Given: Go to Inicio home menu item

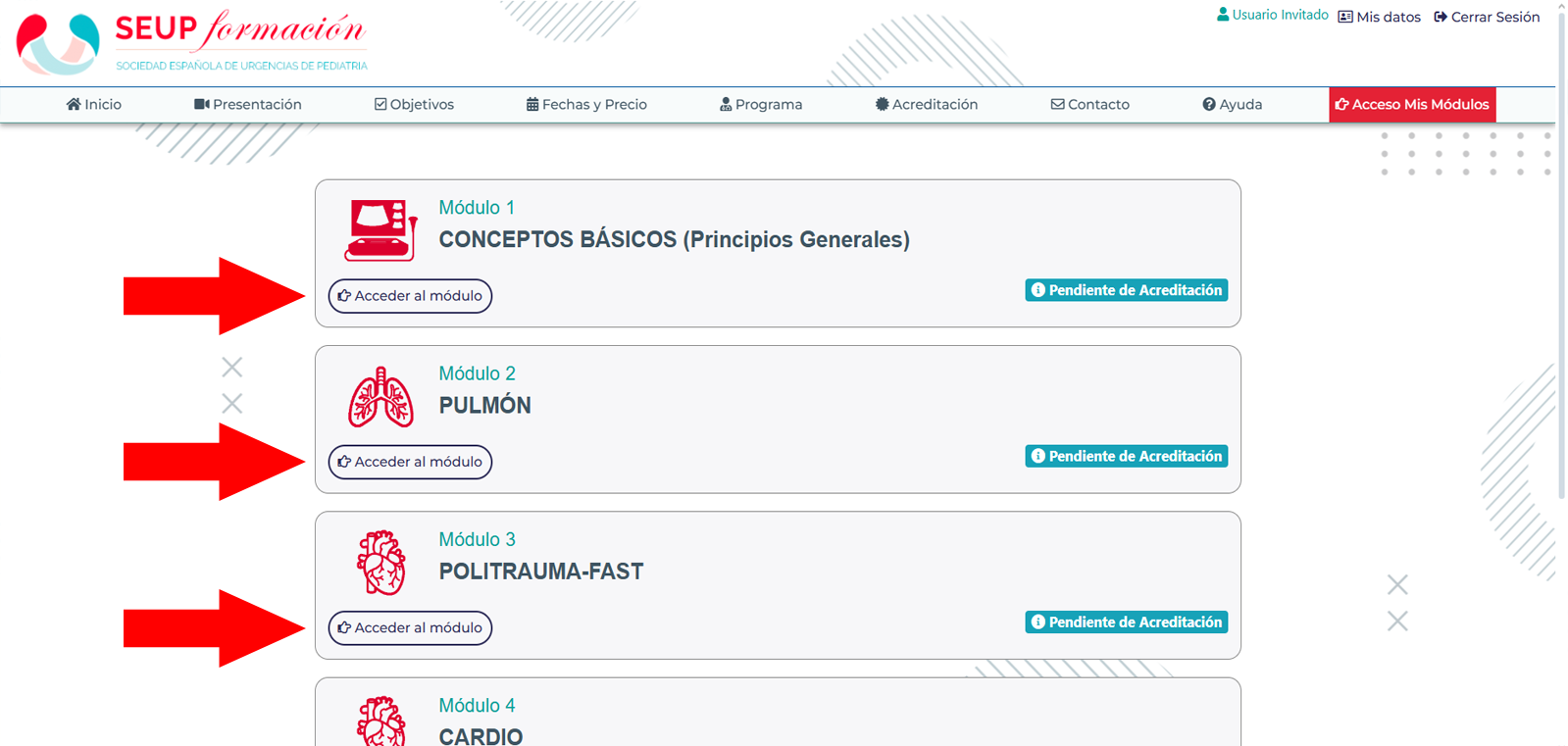Looking at the screenshot, I should pos(94,104).
